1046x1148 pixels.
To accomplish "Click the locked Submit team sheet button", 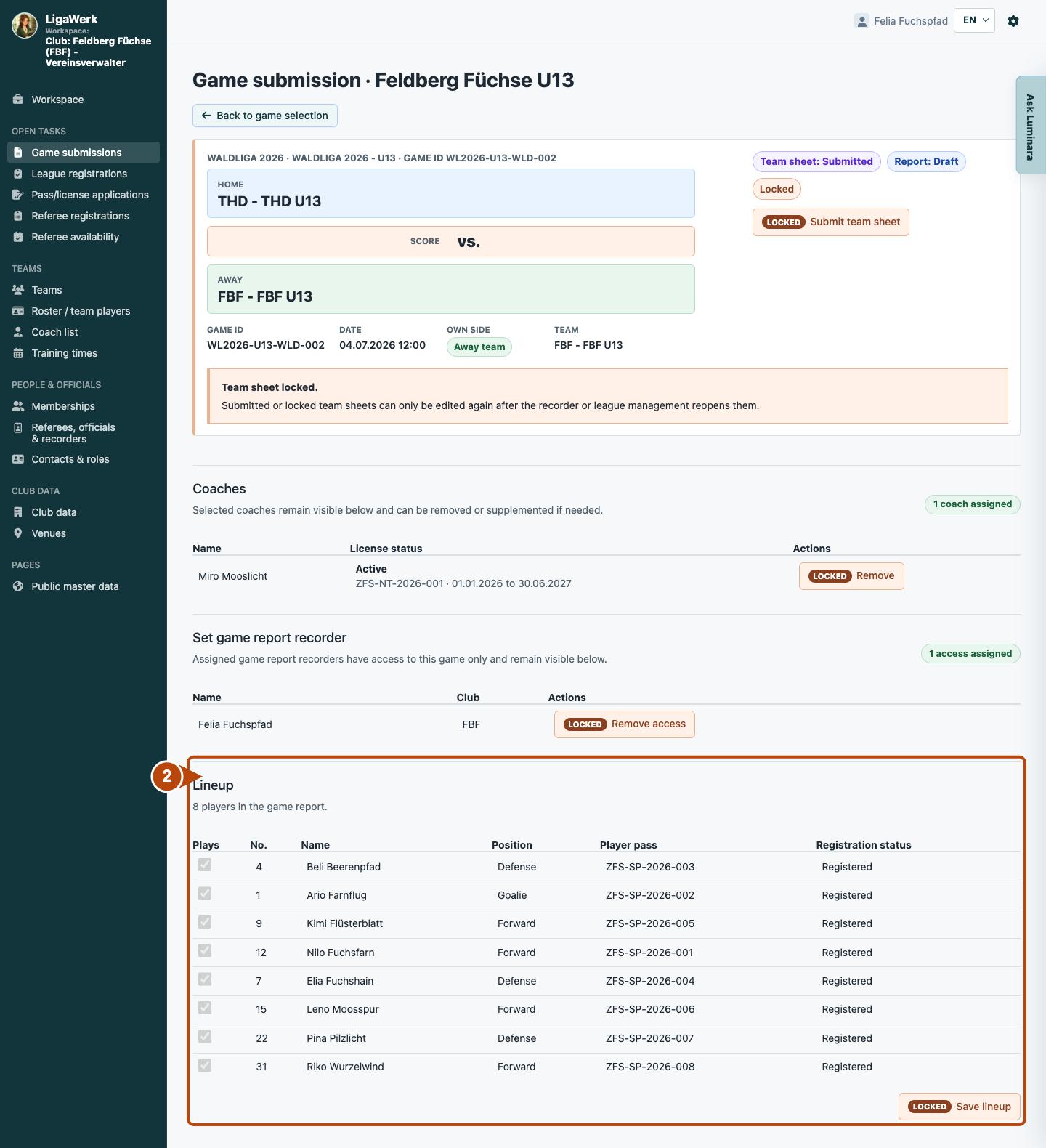I will pyautogui.click(x=830, y=222).
